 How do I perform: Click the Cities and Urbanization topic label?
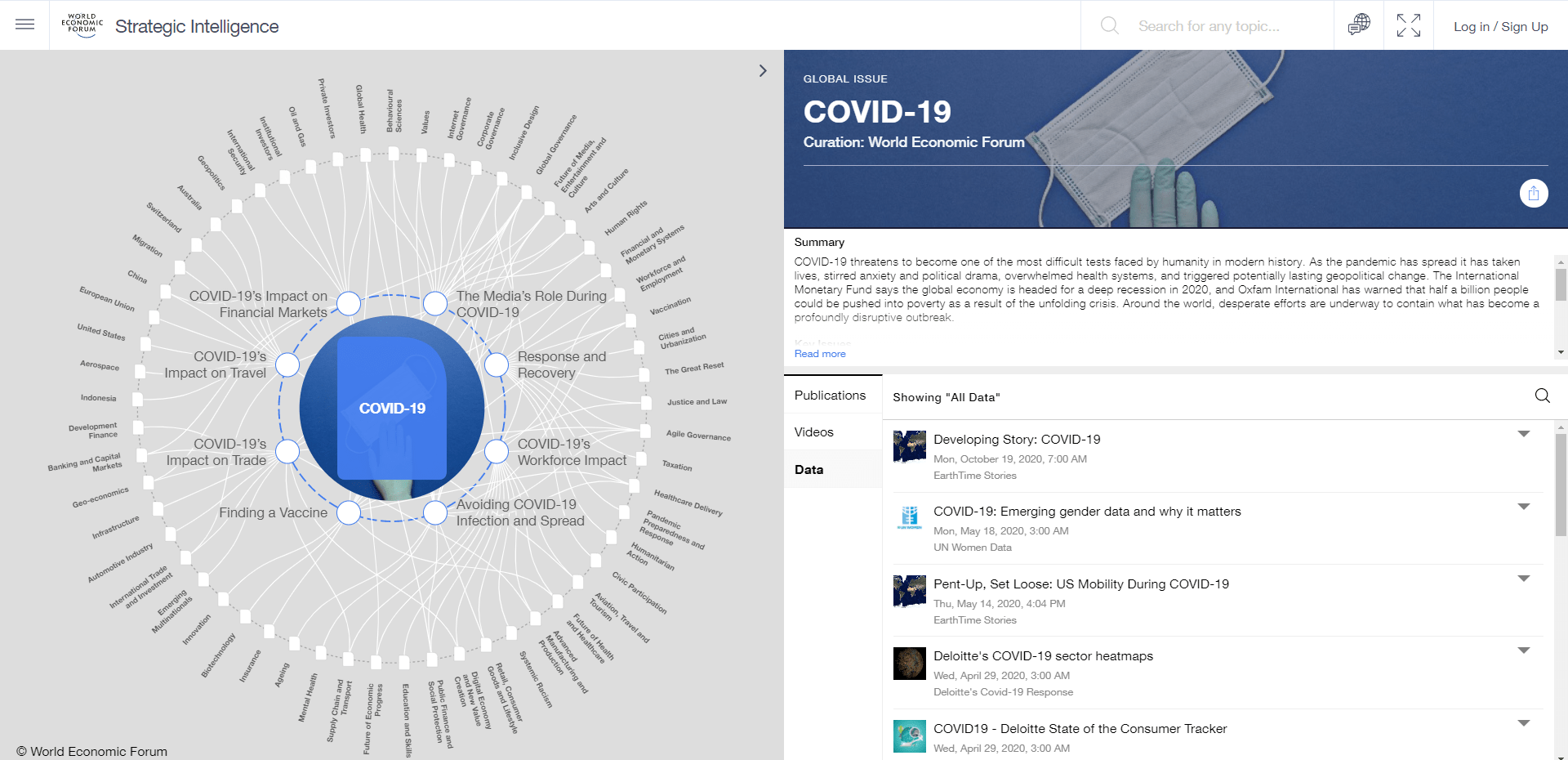(682, 338)
